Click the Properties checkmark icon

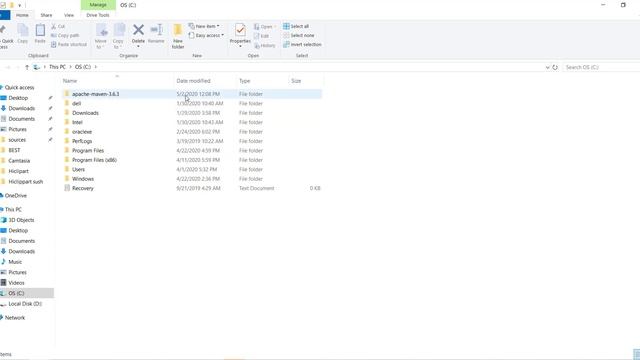pyautogui.click(x=240, y=30)
